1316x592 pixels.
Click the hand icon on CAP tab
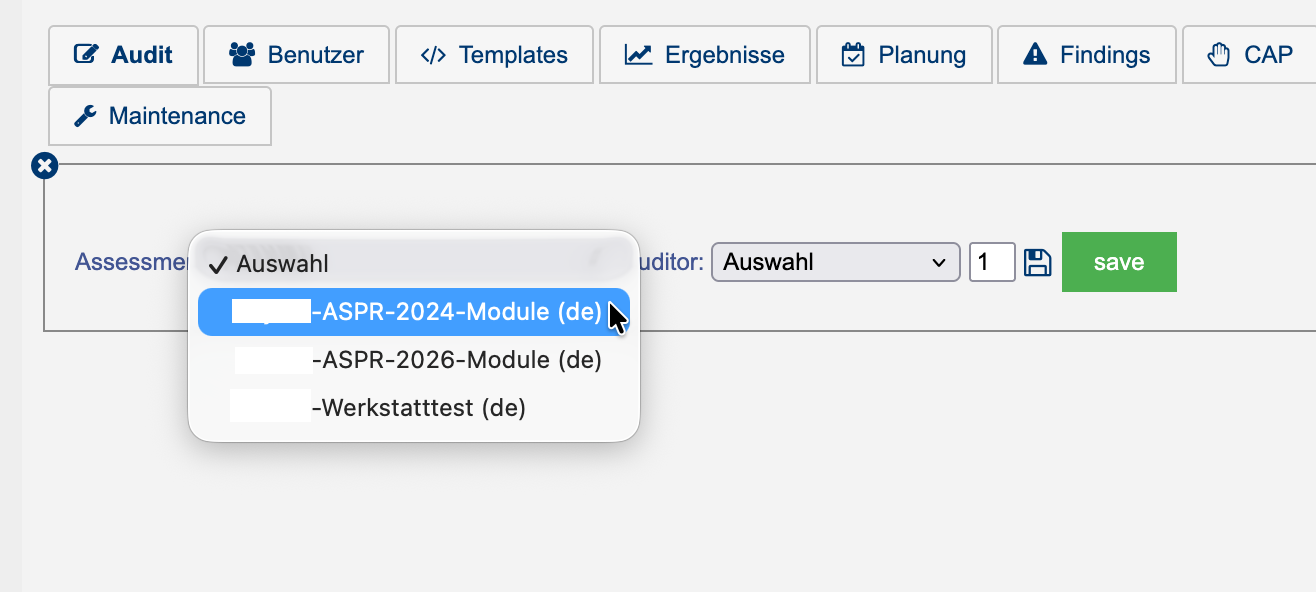(x=1218, y=55)
